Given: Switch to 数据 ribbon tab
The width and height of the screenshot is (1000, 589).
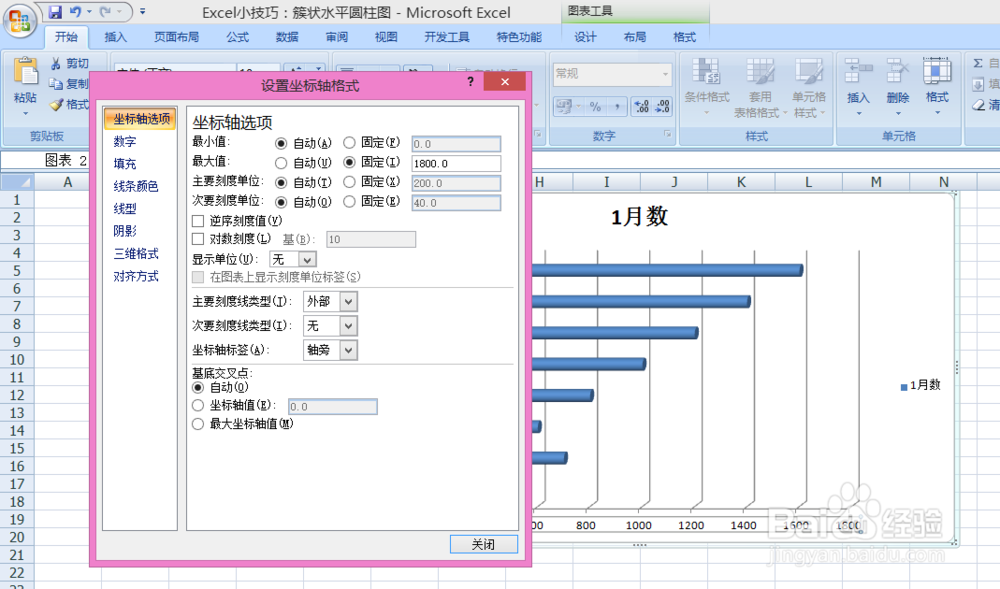Looking at the screenshot, I should click(x=287, y=37).
